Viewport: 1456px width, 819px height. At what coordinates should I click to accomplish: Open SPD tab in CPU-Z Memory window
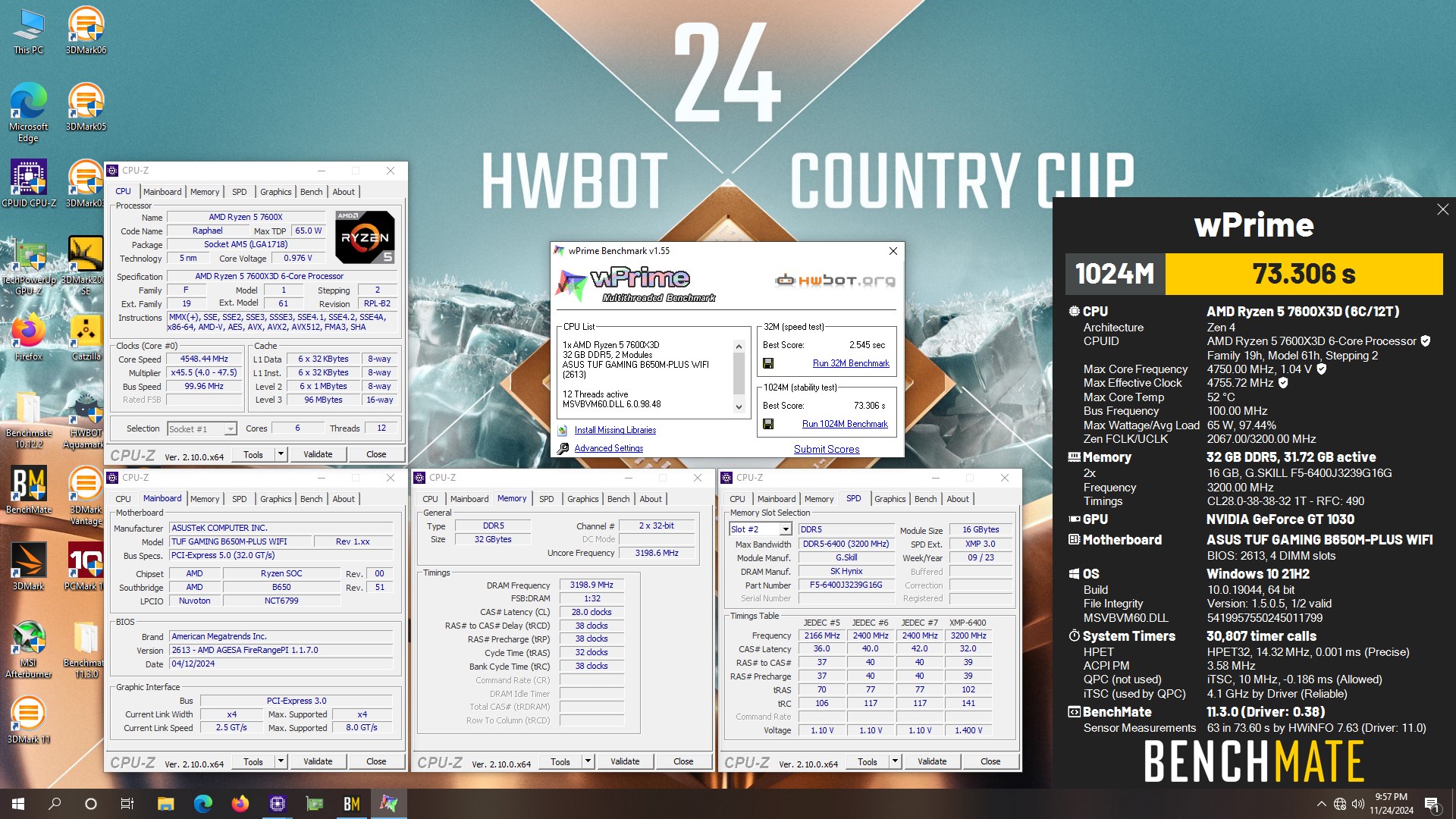tap(546, 499)
